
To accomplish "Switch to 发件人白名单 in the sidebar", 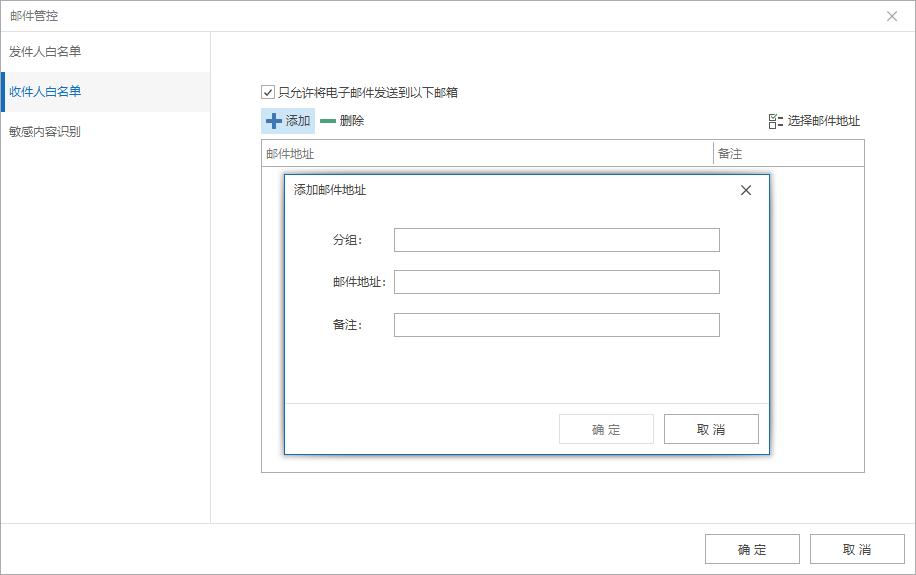I will coord(46,52).
